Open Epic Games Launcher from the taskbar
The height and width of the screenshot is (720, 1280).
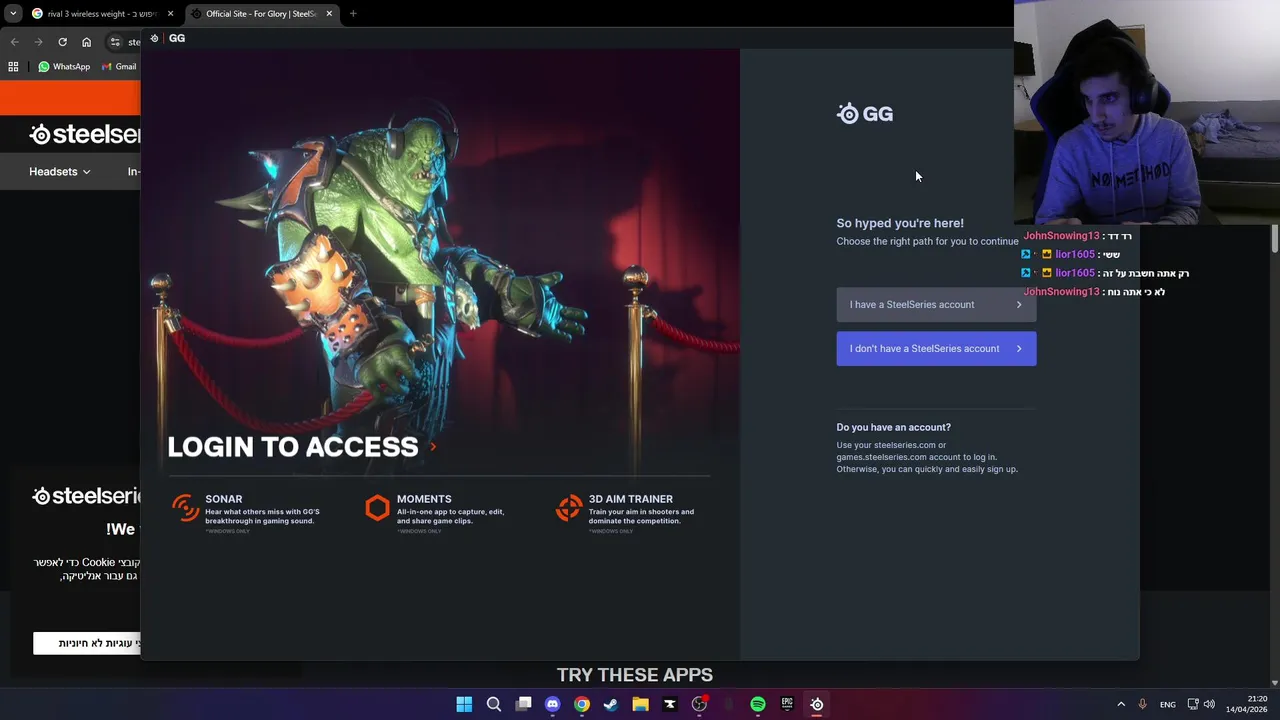[787, 704]
